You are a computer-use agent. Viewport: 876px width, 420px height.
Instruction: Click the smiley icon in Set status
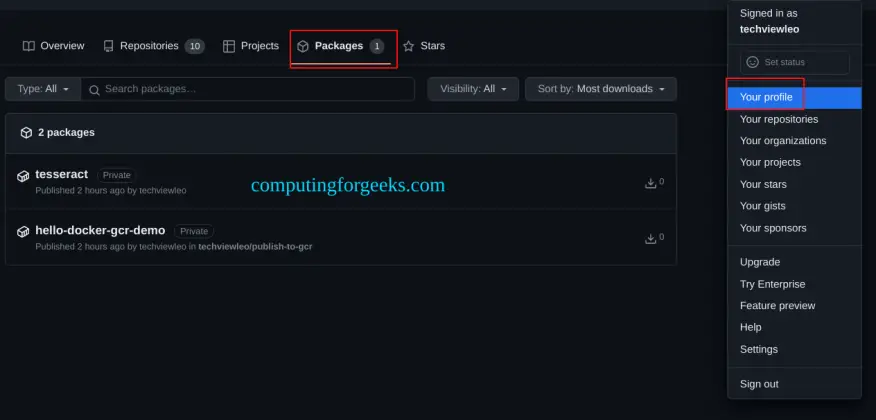[753, 62]
